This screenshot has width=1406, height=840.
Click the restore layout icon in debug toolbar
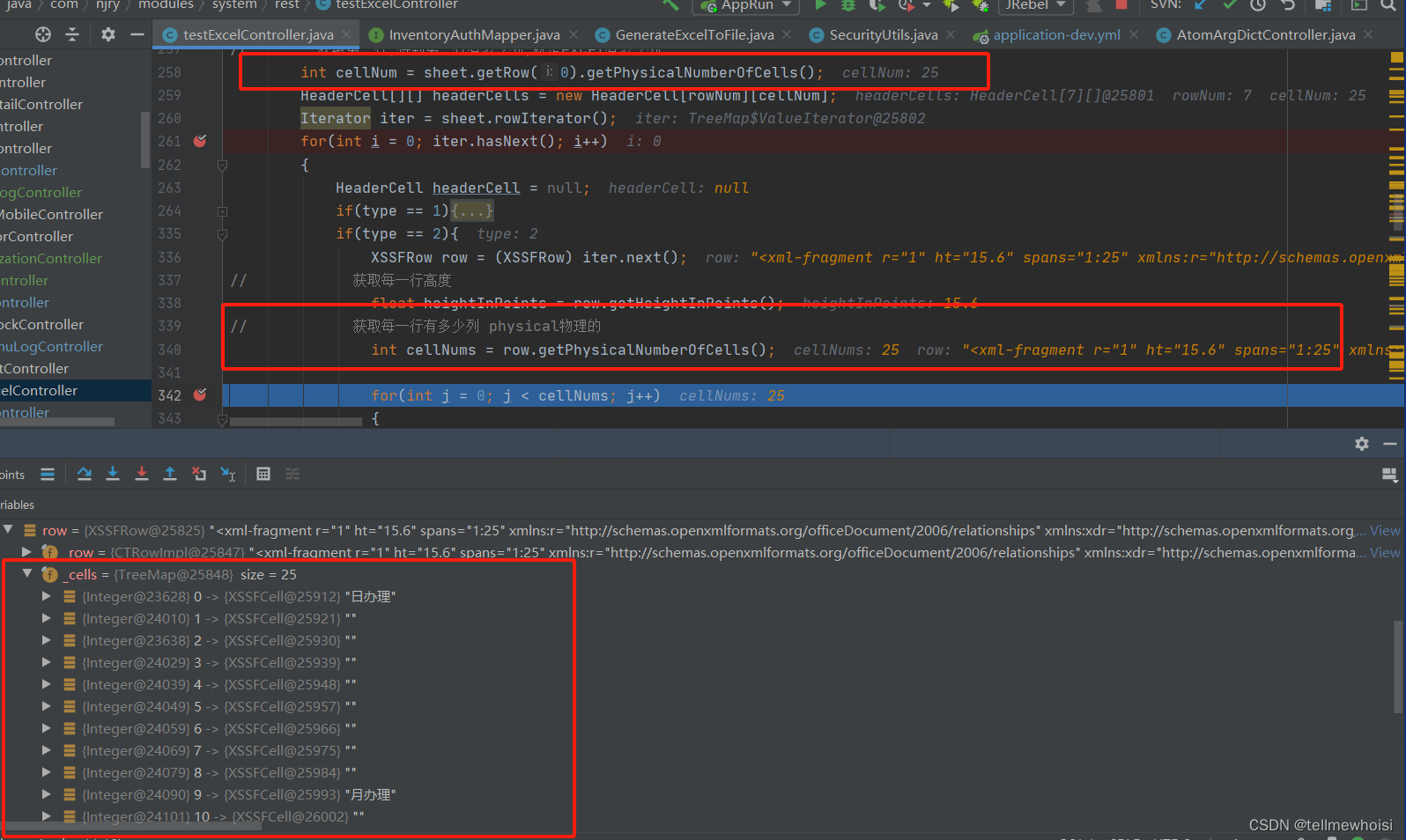[x=1389, y=475]
